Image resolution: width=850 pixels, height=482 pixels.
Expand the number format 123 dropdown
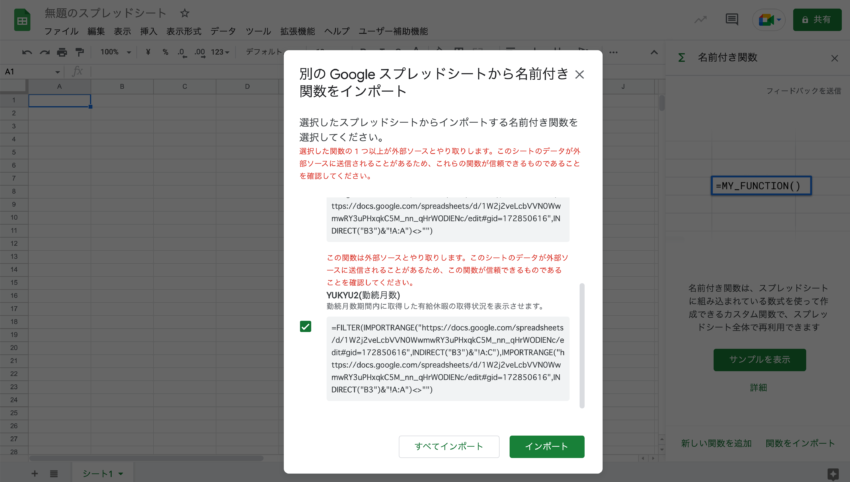point(221,52)
